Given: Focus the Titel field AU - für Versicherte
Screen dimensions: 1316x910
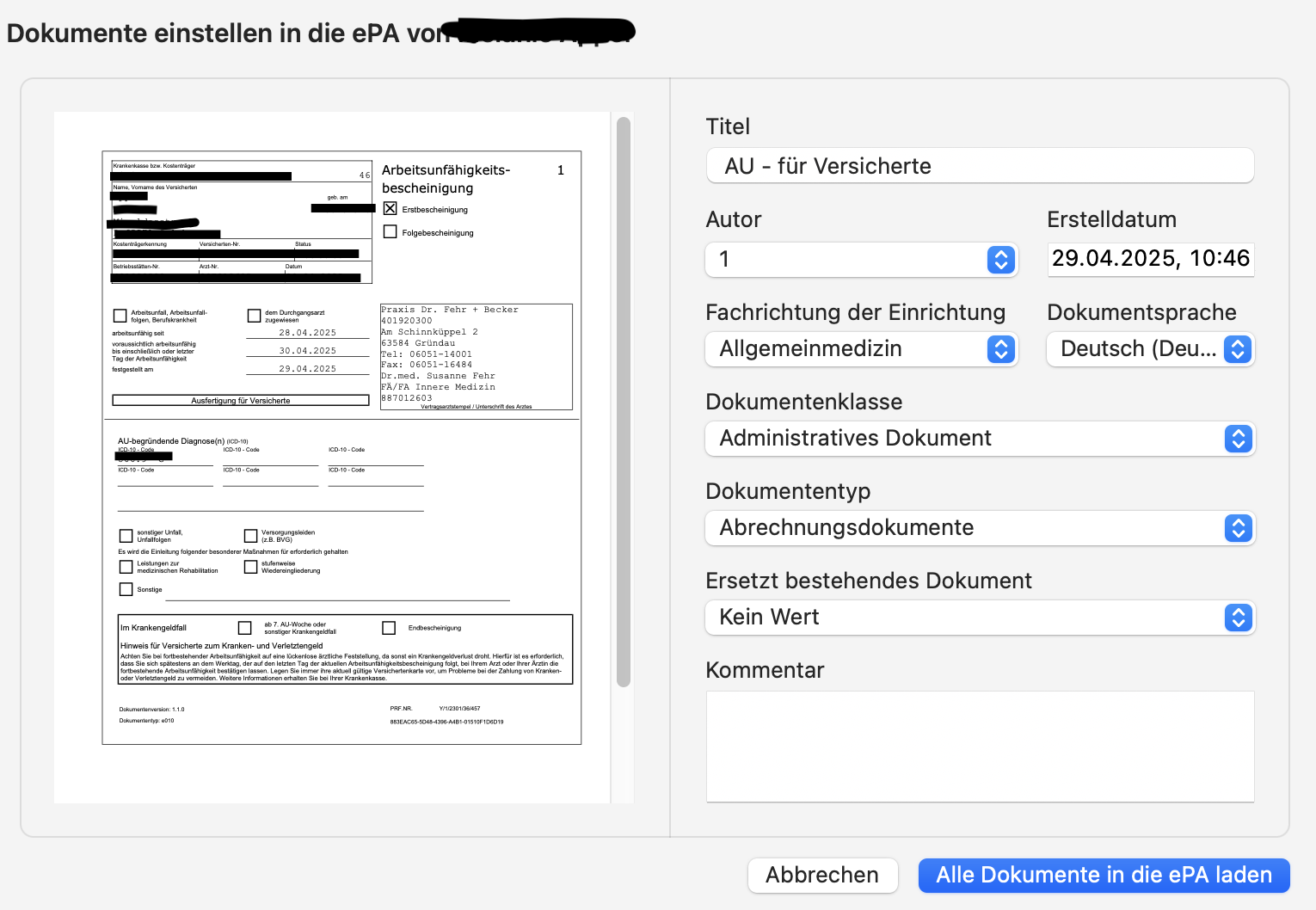Looking at the screenshot, I should (980, 166).
